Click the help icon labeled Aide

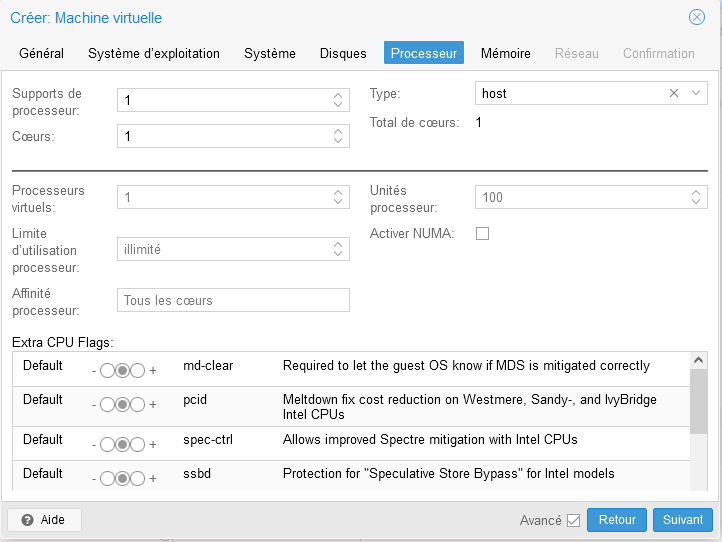click(x=28, y=520)
